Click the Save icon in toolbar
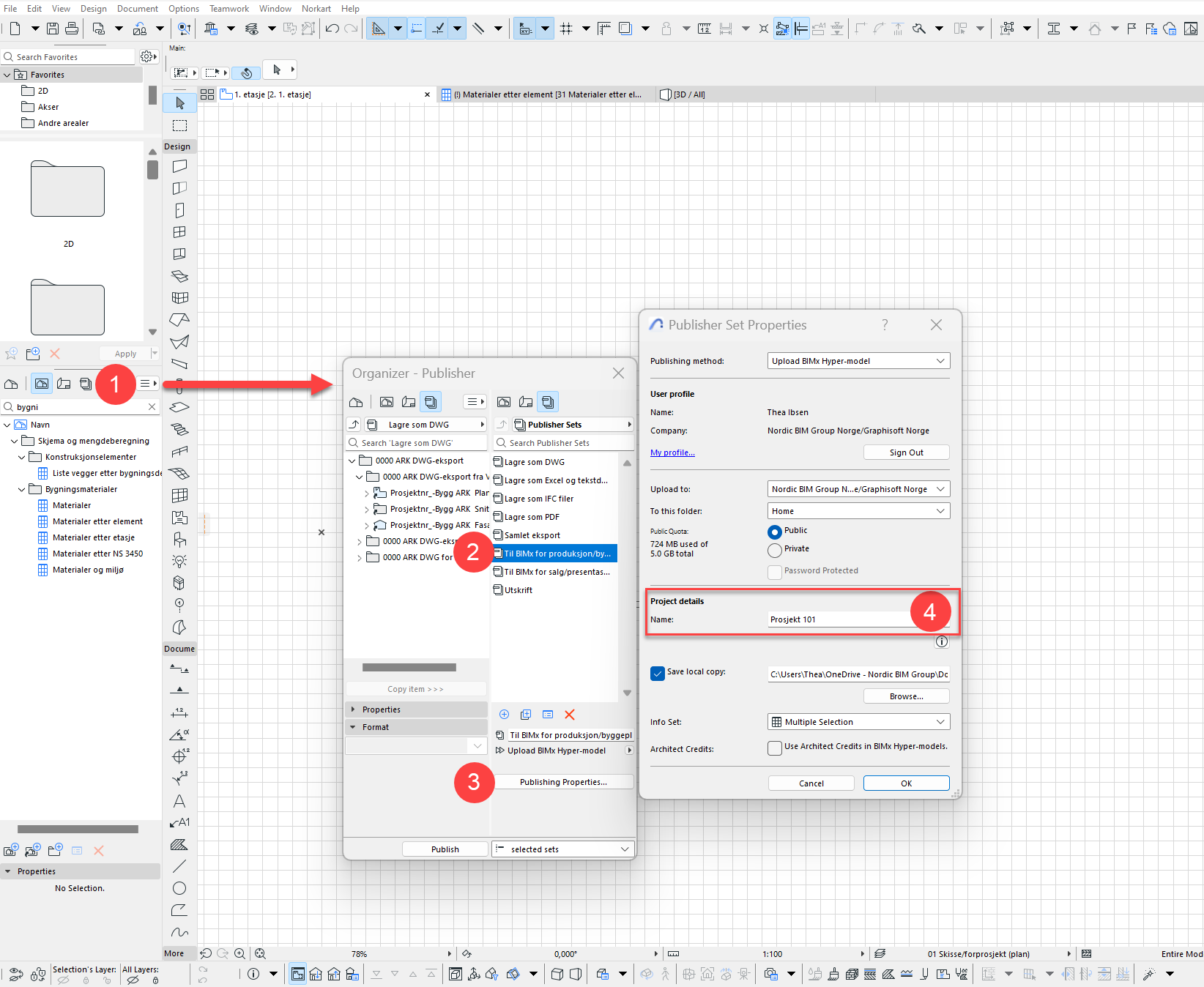Image resolution: width=1204 pixels, height=987 pixels. (53, 29)
